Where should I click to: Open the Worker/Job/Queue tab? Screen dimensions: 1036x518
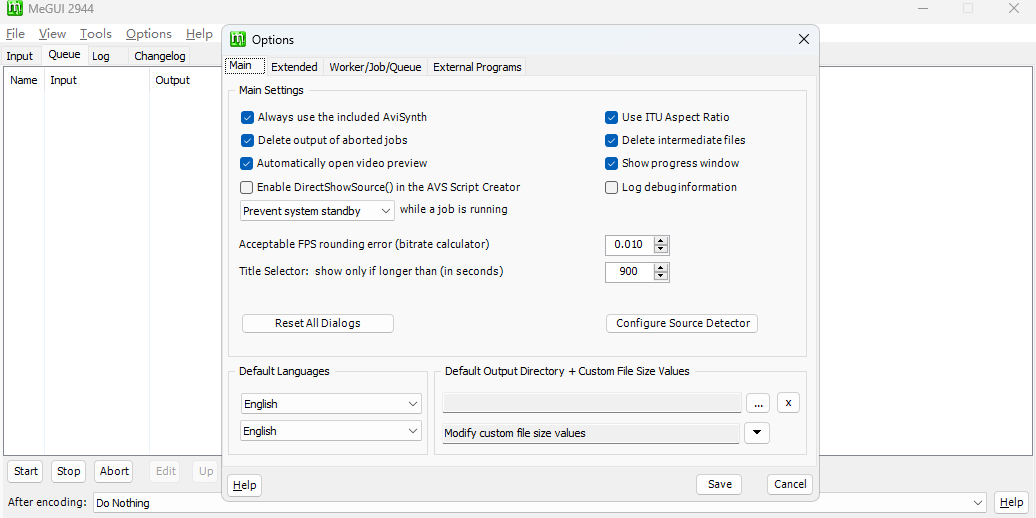375,67
